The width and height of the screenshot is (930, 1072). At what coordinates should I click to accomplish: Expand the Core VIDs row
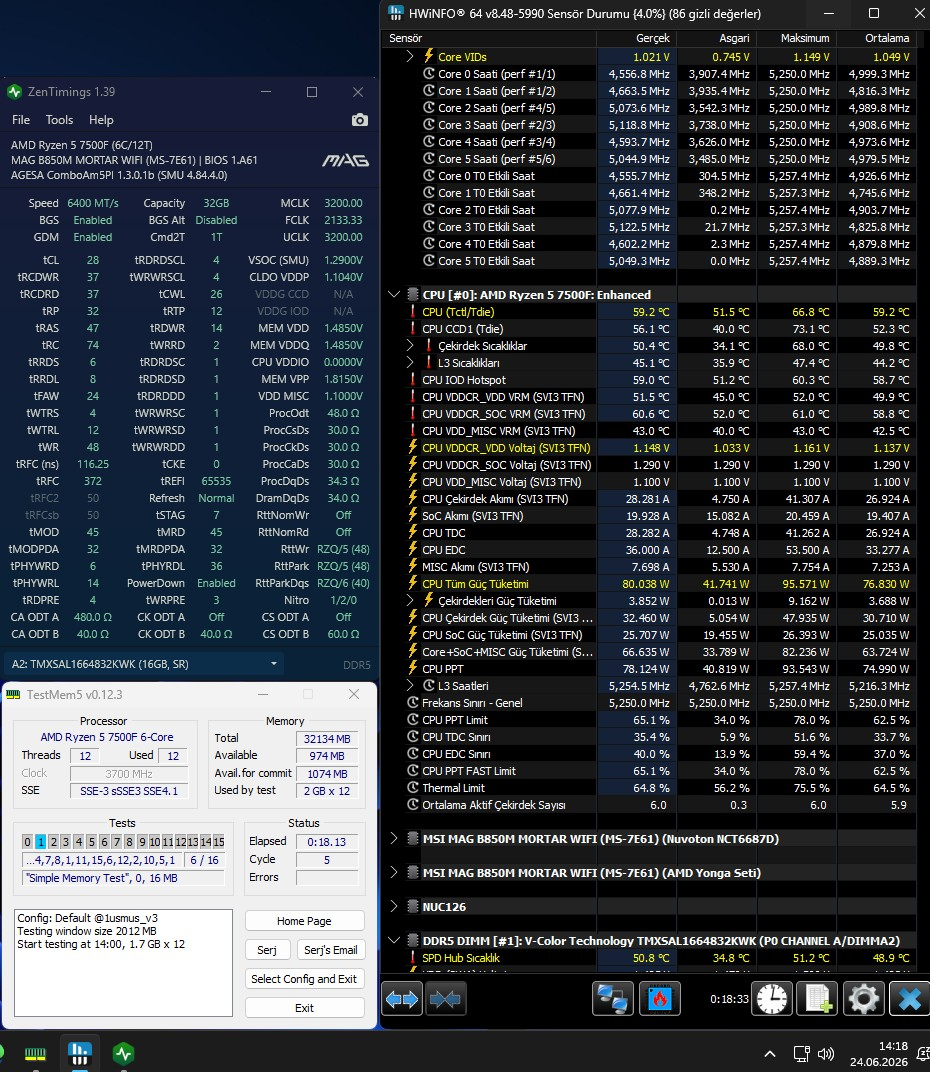click(410, 56)
